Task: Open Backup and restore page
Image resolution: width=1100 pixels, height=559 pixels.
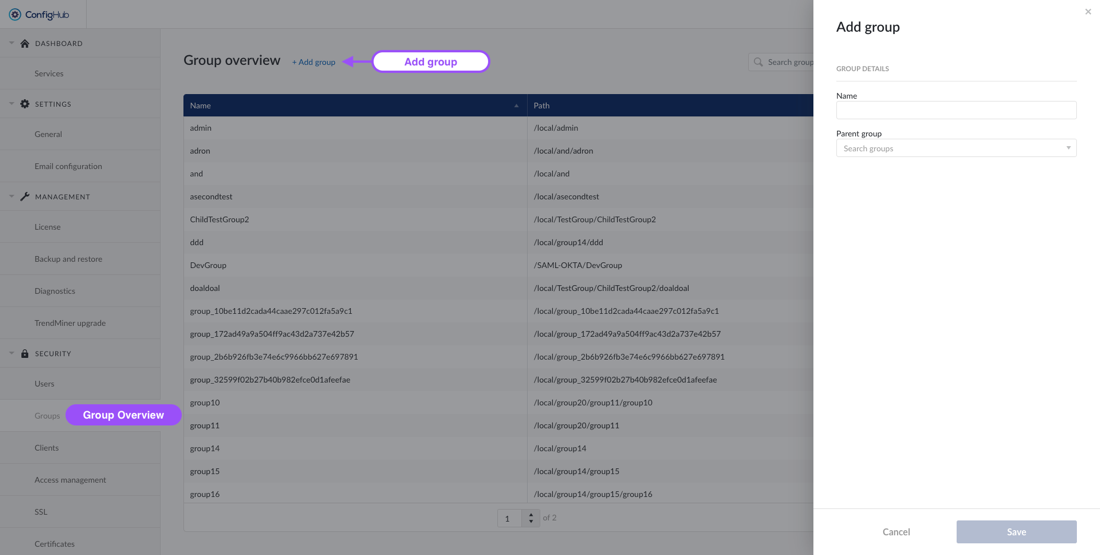Action: [x=68, y=259]
